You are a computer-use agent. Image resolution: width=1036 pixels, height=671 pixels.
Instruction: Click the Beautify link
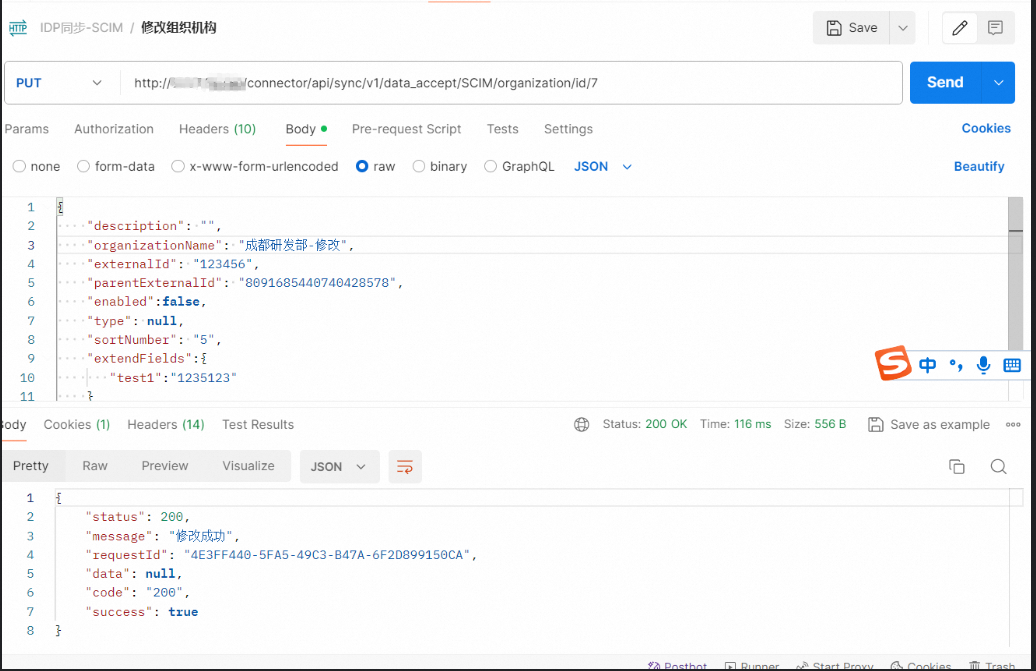coord(979,167)
